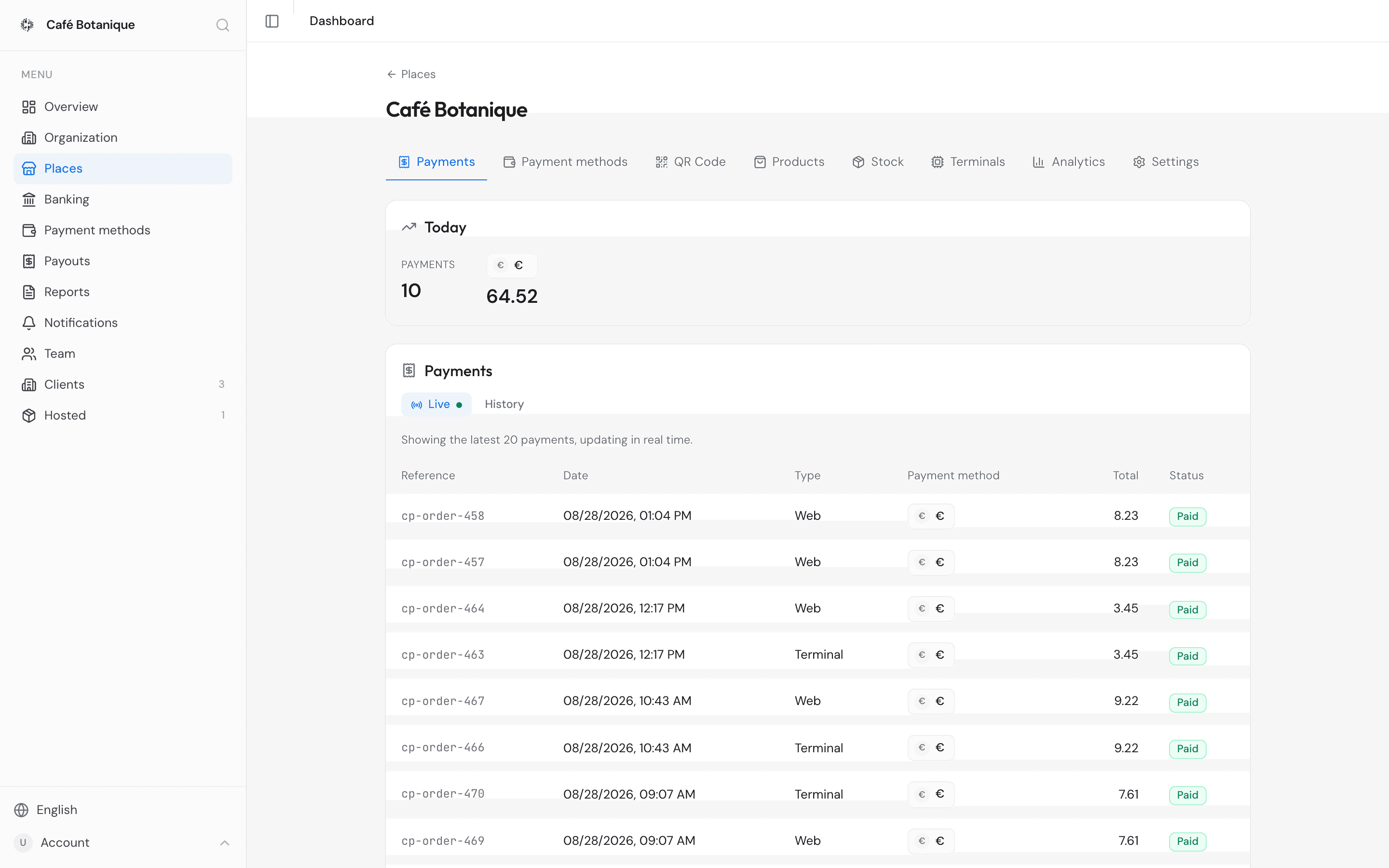Click the cp-order-458 reference
Image resolution: width=1389 pixels, height=868 pixels.
point(443,516)
